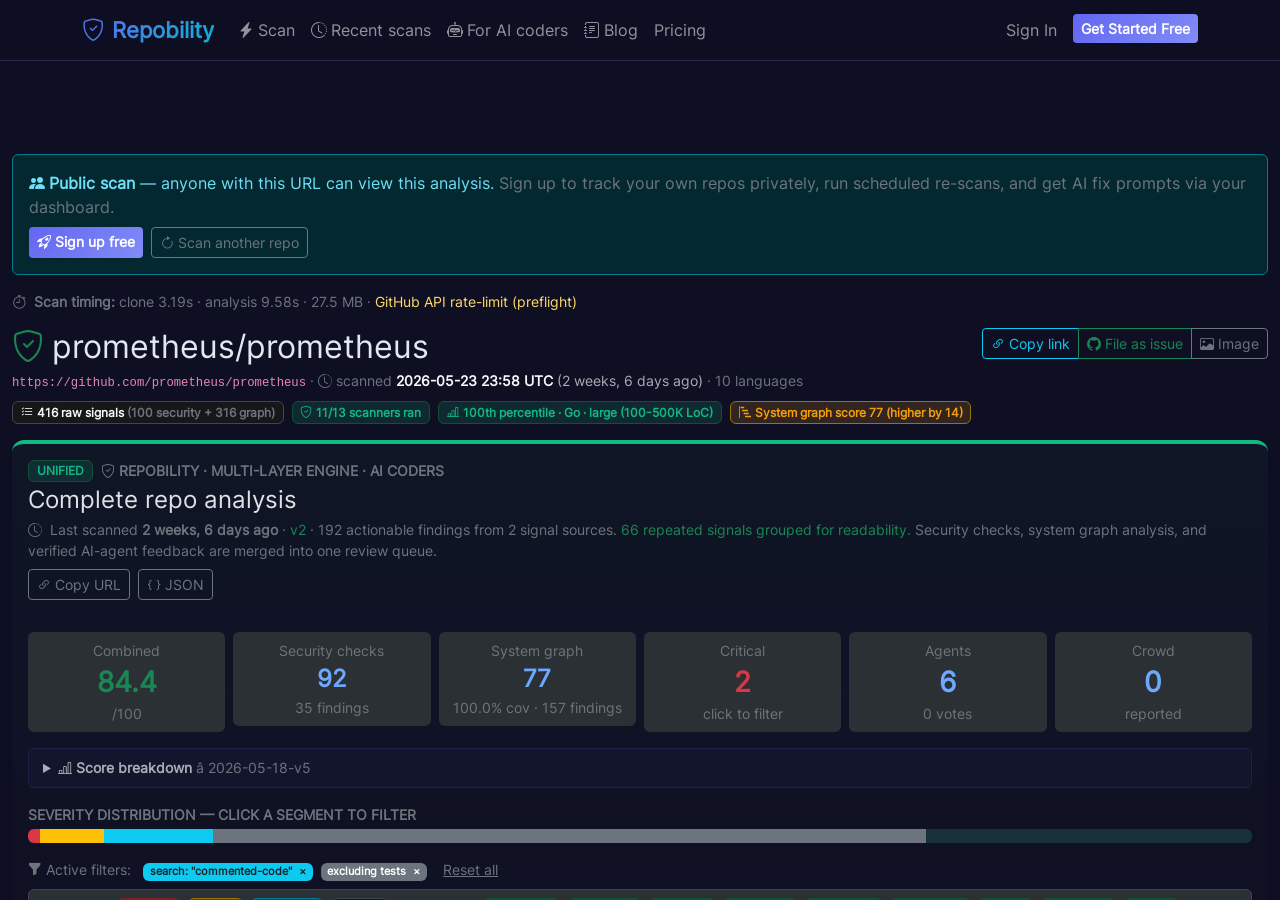Open the Scan nav item
The image size is (1280, 900).
(267, 30)
